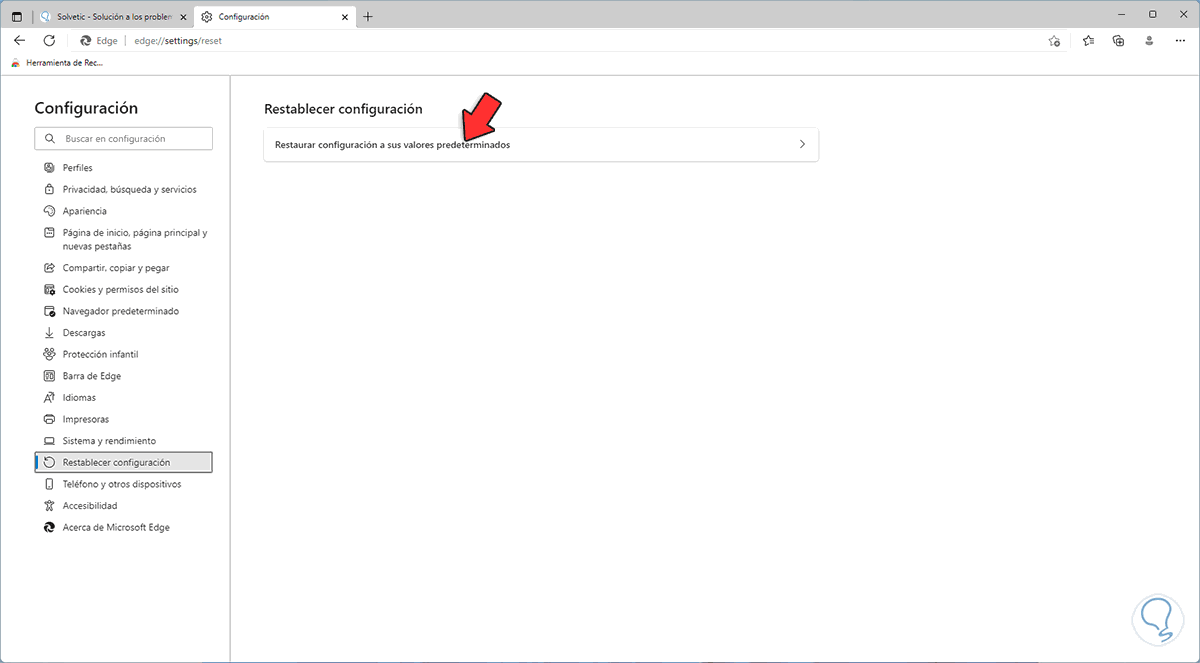
Task: Open Compartir, copiar y pegar settings
Action: click(124, 268)
